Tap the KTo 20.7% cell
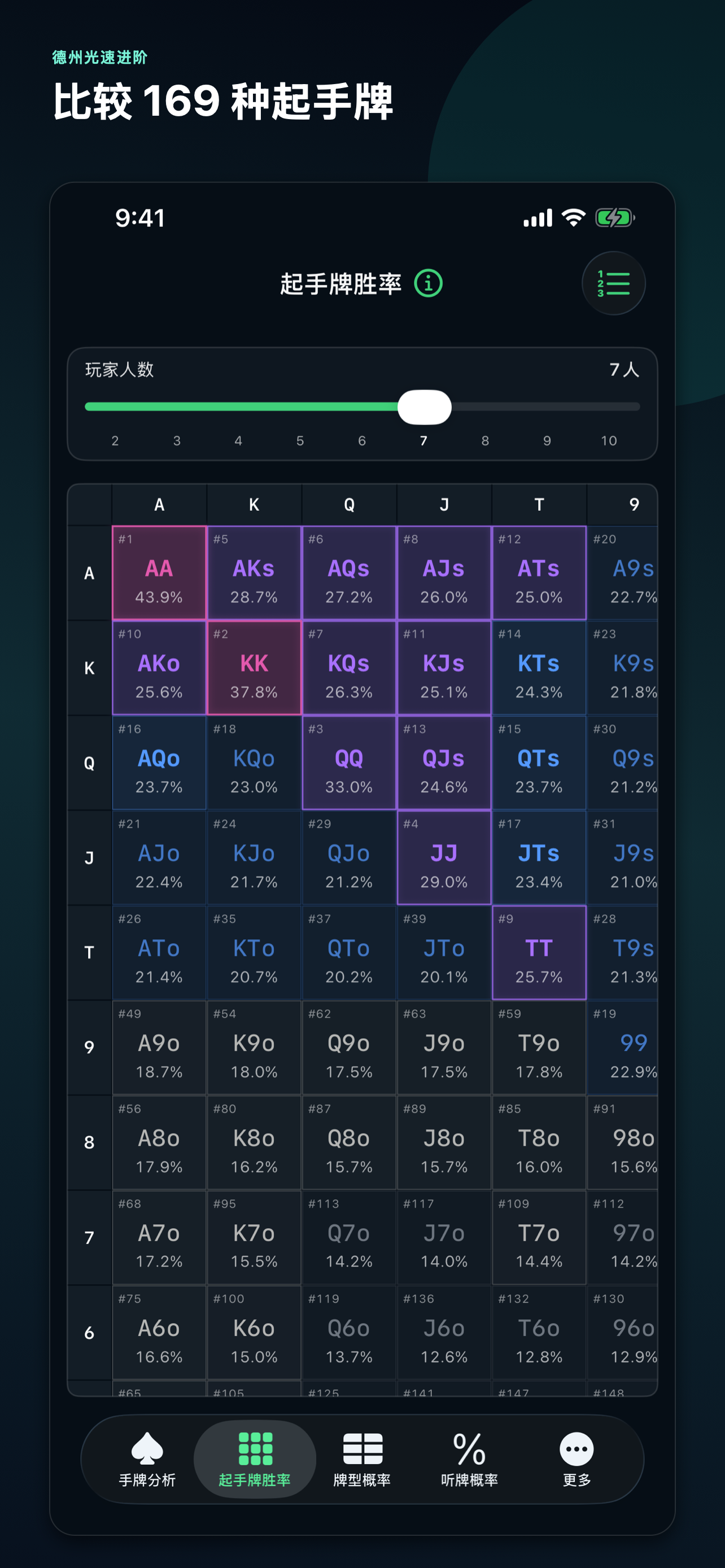Image resolution: width=725 pixels, height=1568 pixels. [254, 953]
